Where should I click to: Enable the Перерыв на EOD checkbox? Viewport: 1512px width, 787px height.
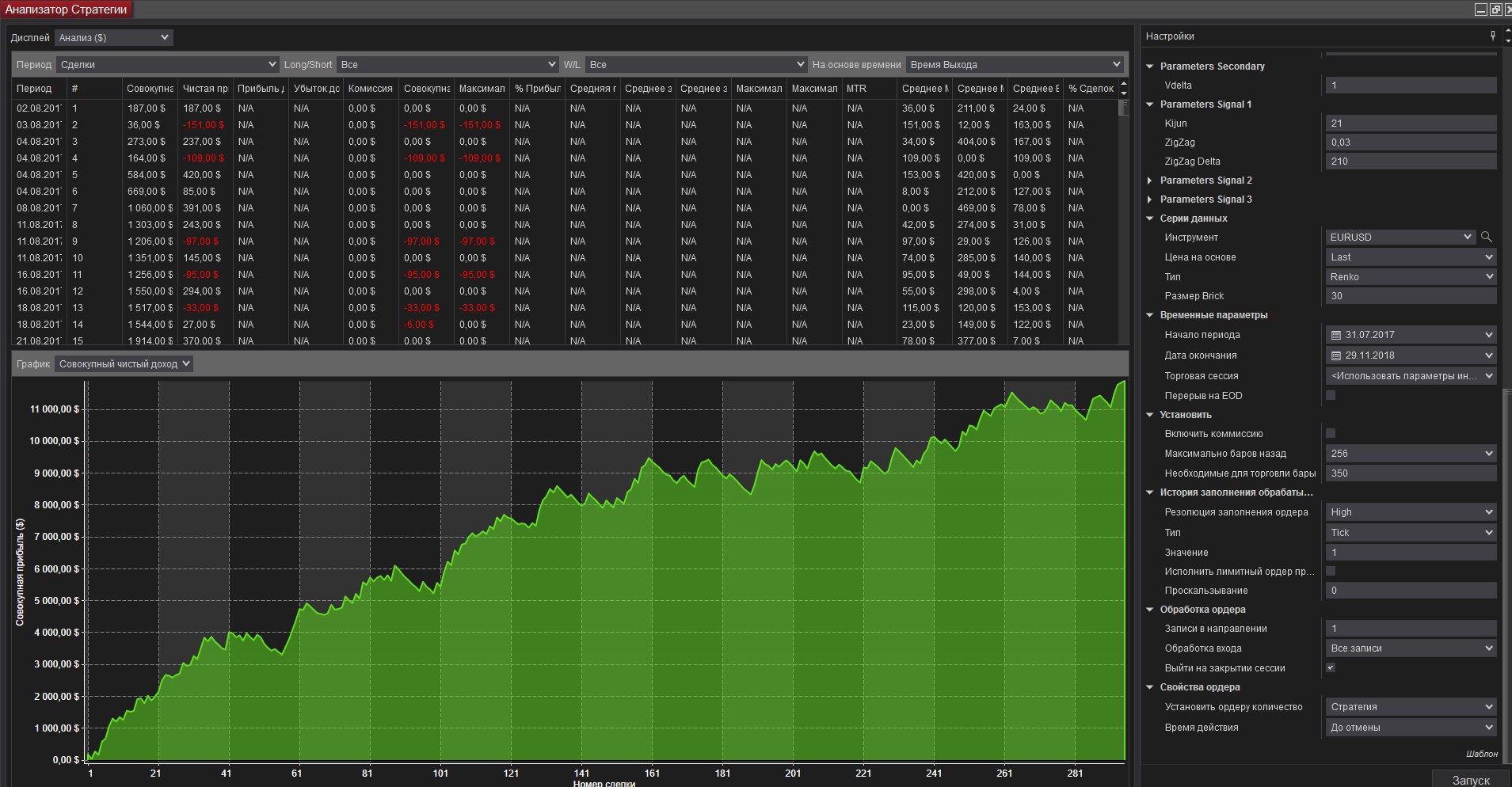1331,395
